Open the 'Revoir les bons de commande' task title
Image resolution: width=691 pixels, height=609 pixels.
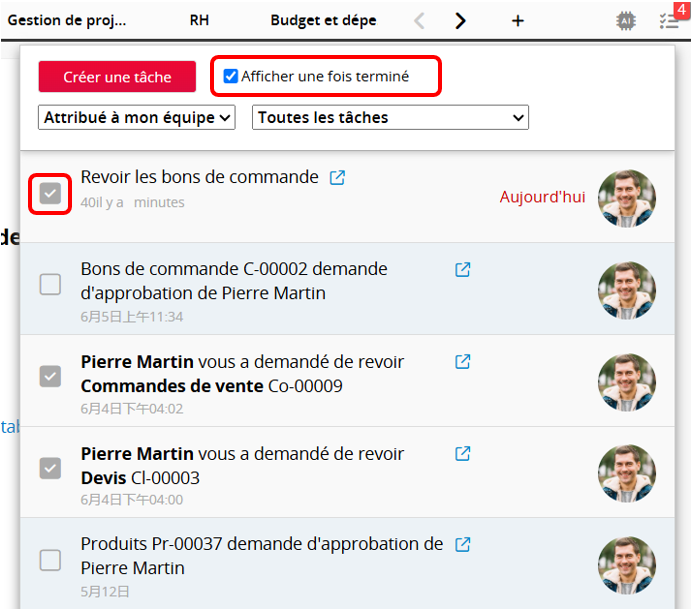199,177
